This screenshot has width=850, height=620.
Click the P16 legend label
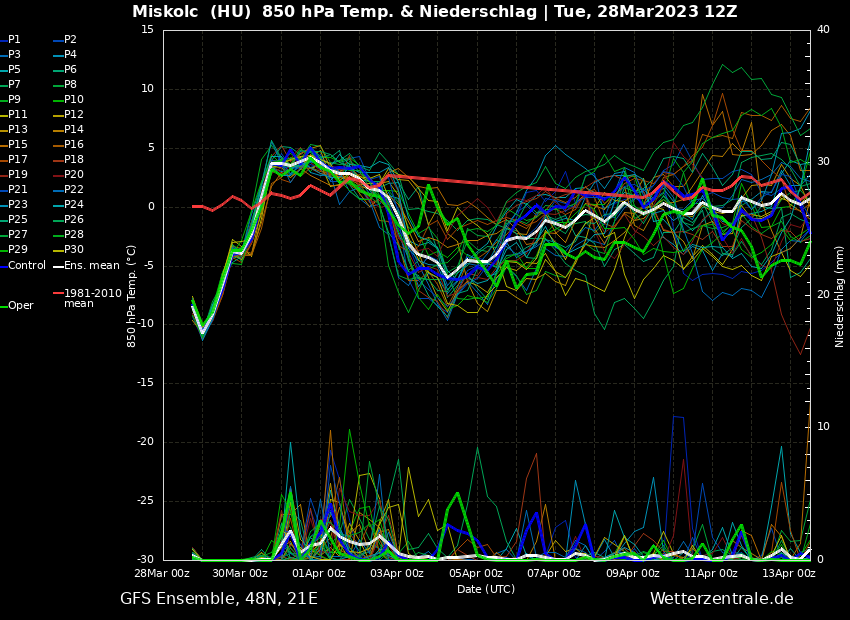tap(74, 145)
